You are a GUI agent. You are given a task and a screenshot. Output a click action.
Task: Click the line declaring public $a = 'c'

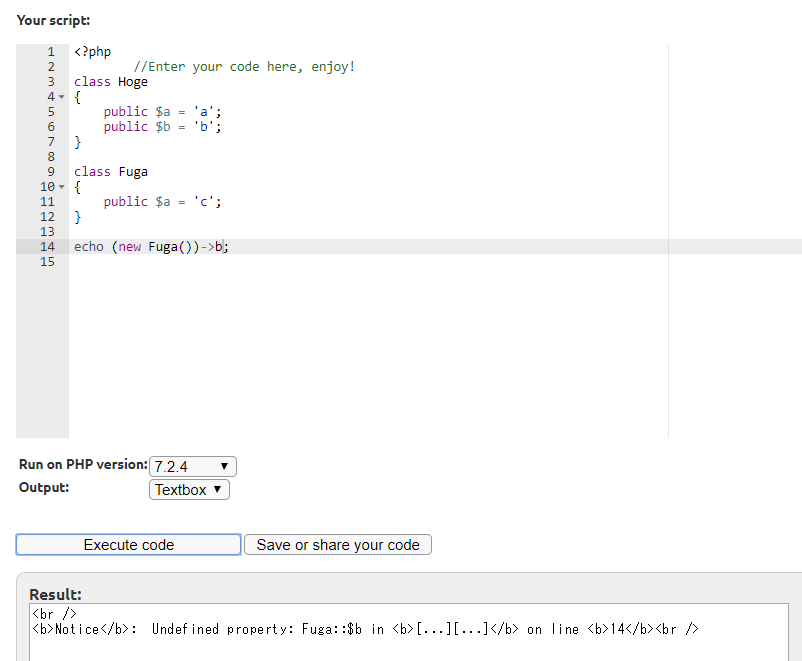click(x=162, y=202)
